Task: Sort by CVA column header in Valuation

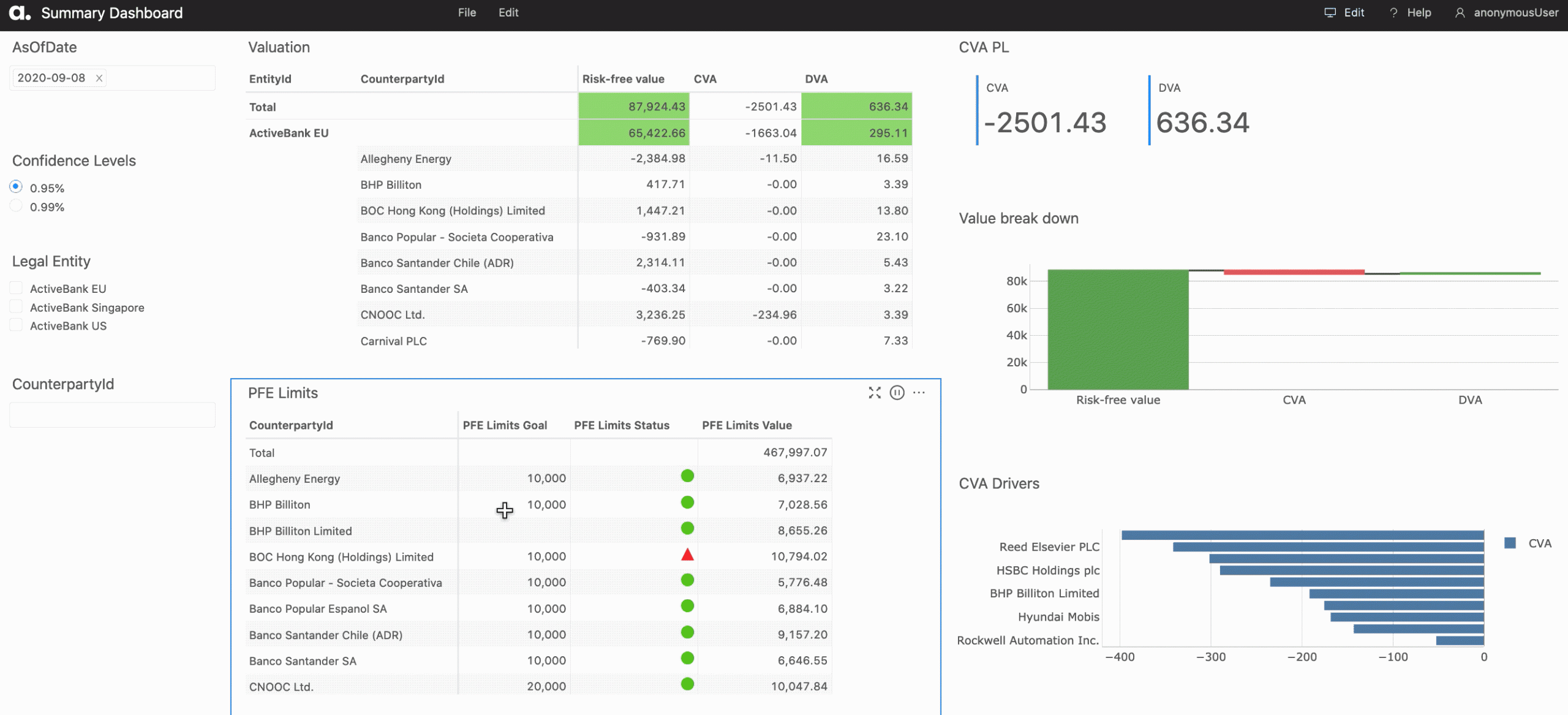Action: tap(705, 79)
